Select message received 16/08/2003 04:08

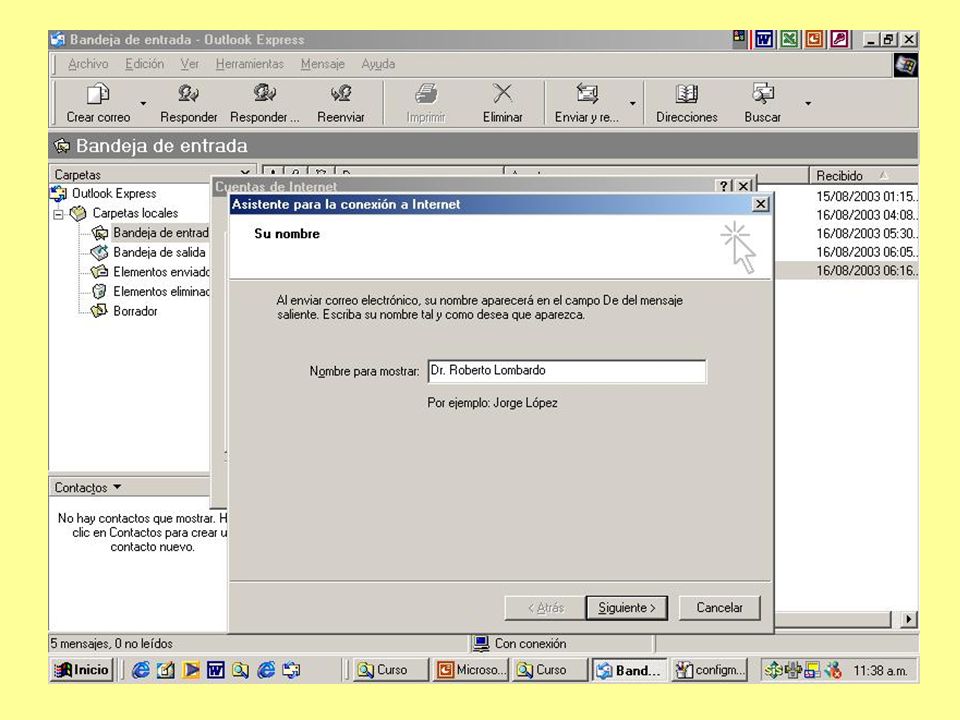coord(866,215)
